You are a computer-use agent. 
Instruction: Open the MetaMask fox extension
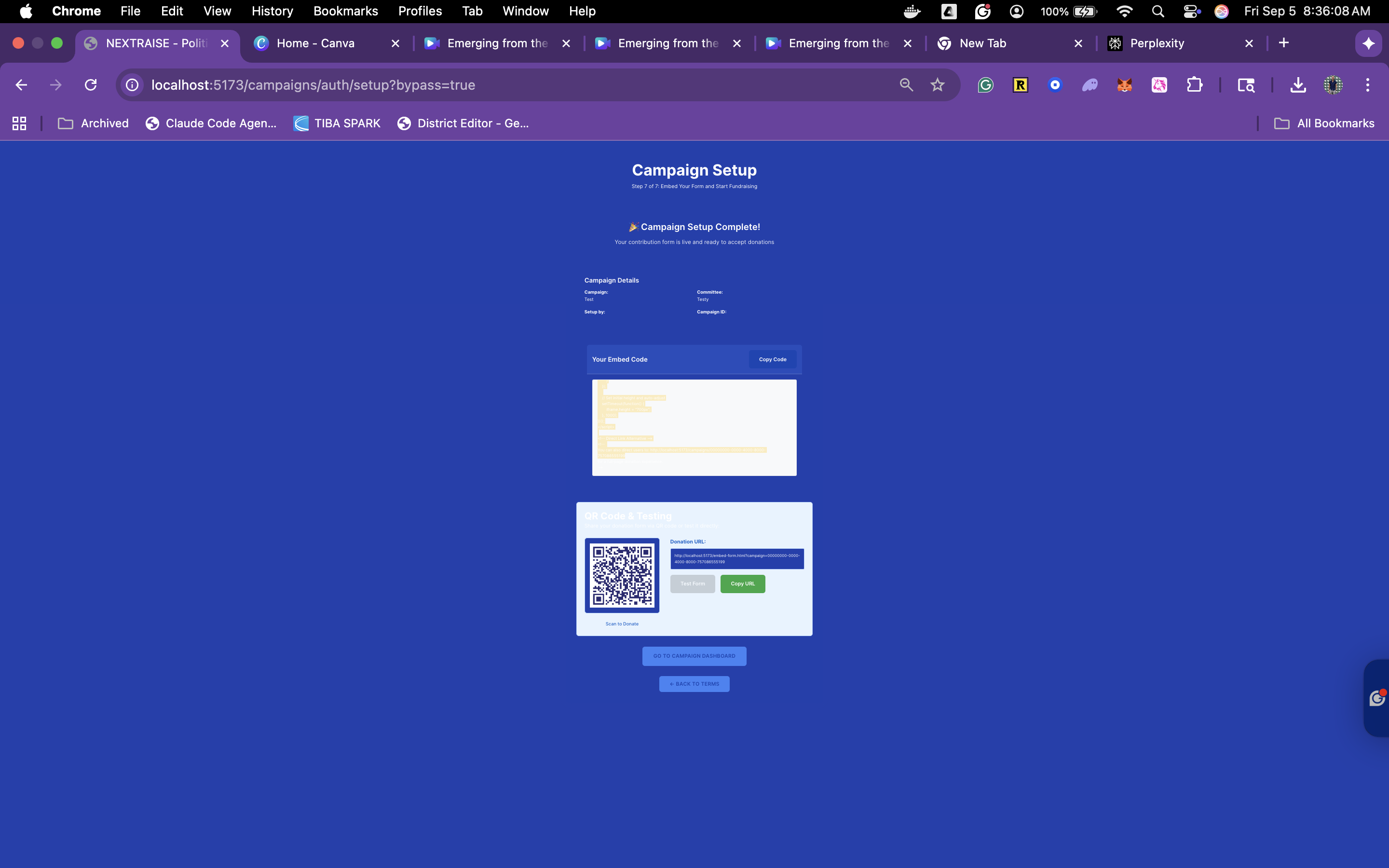tap(1124, 85)
